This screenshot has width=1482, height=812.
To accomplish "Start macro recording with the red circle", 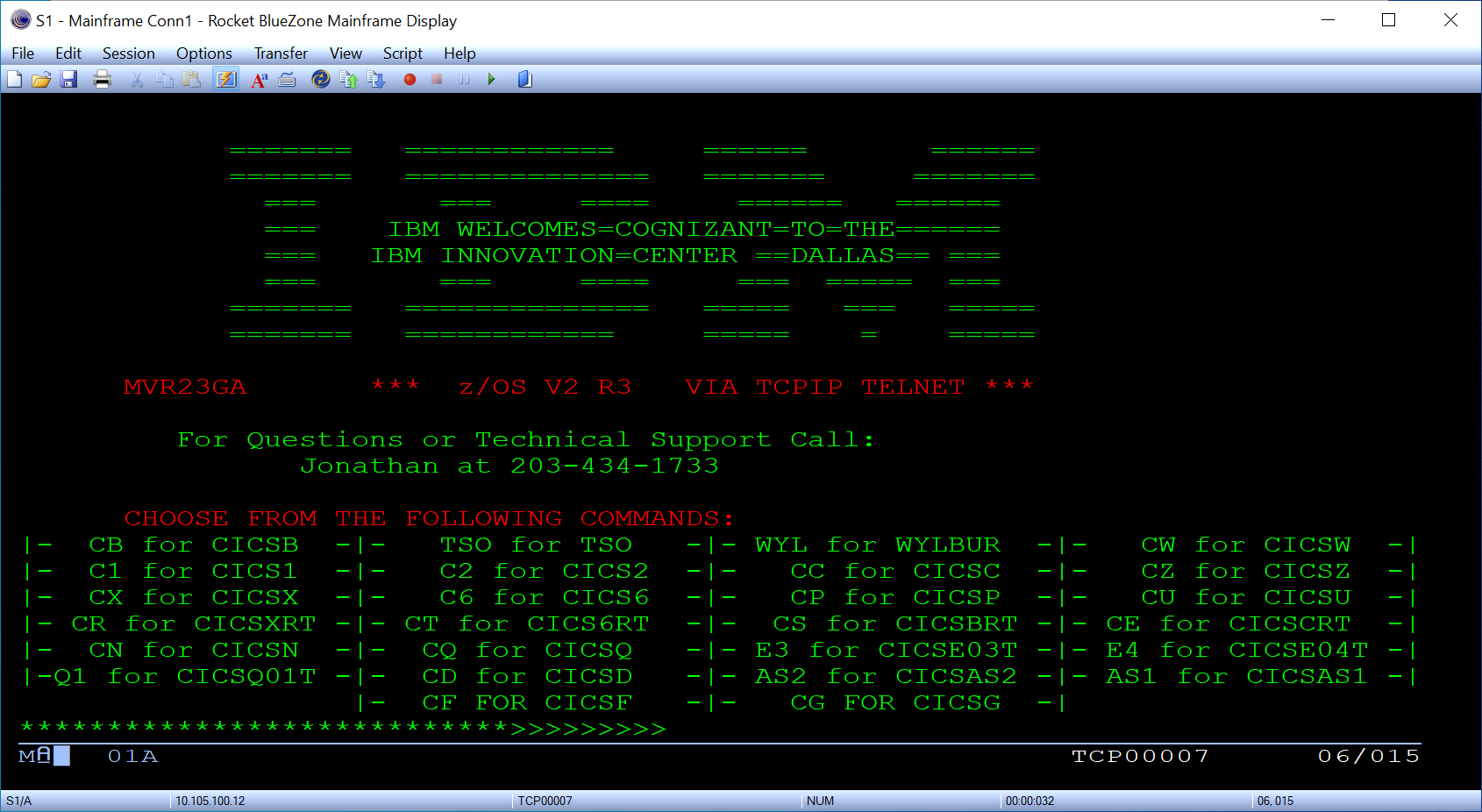I will click(x=410, y=80).
